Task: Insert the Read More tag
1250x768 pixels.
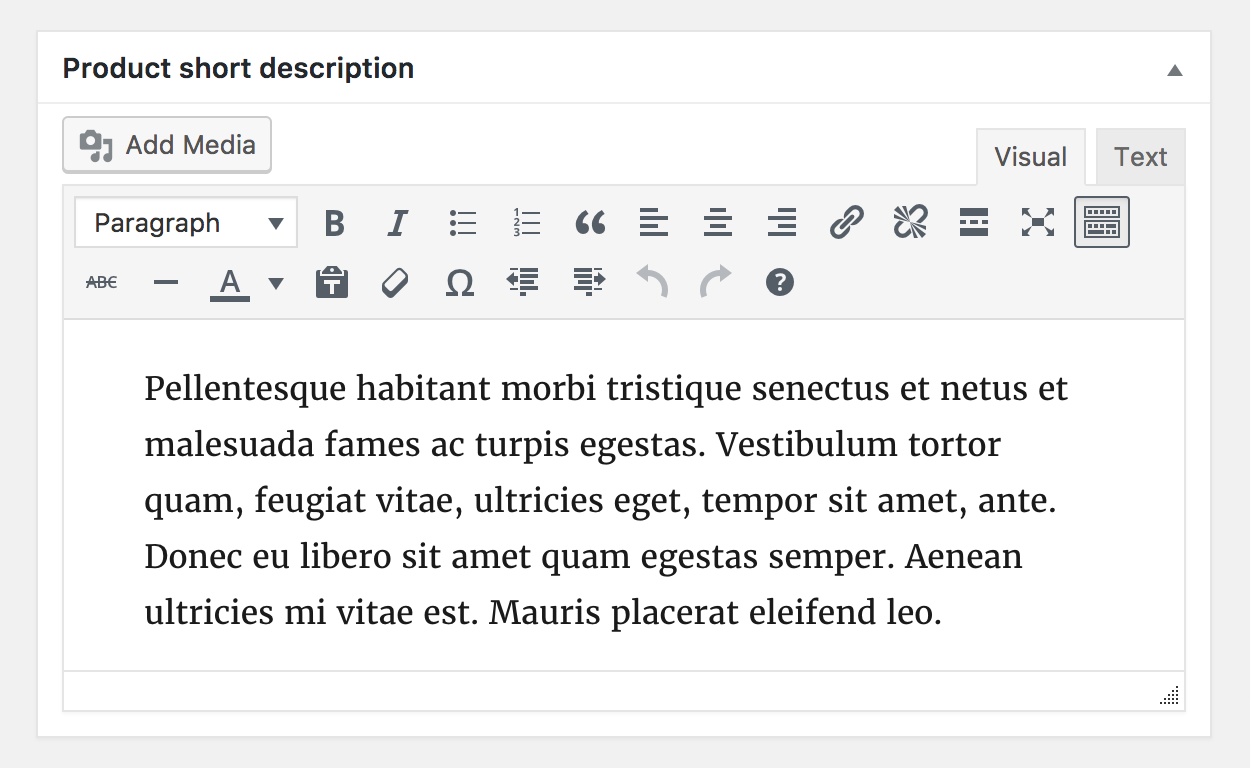Action: (x=973, y=222)
